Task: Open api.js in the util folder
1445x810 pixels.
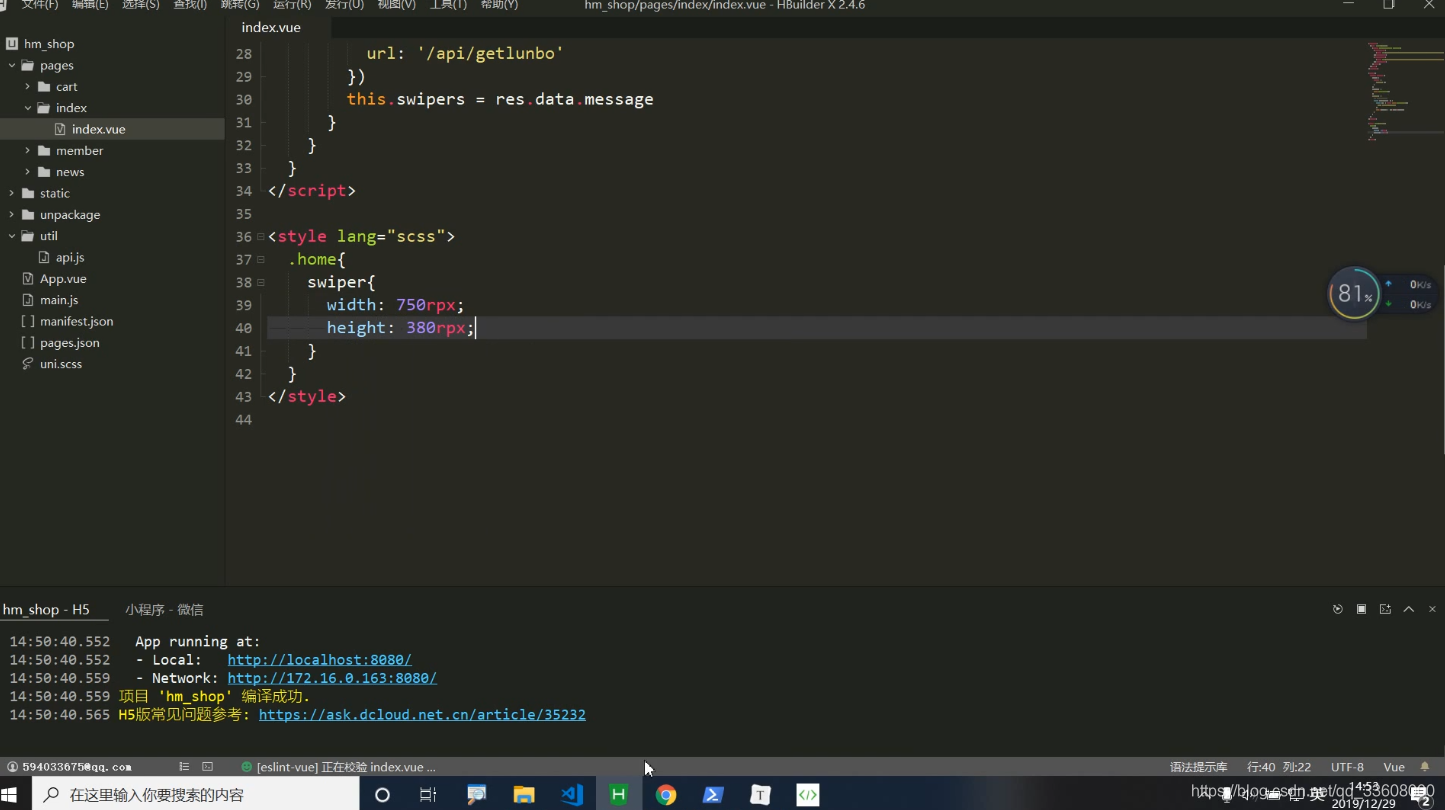Action: coord(70,258)
